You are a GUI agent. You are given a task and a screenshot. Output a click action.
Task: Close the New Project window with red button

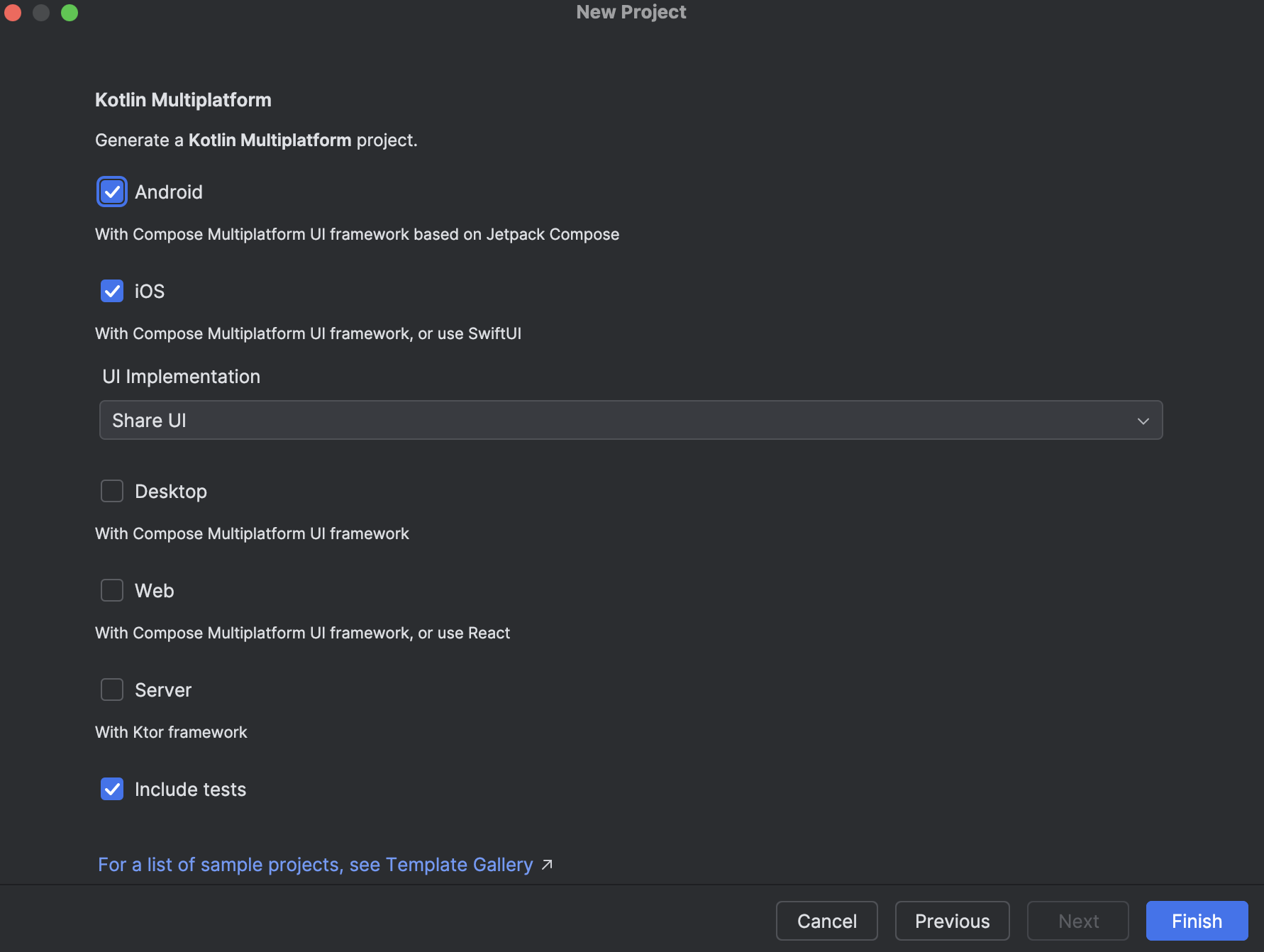coord(13,12)
